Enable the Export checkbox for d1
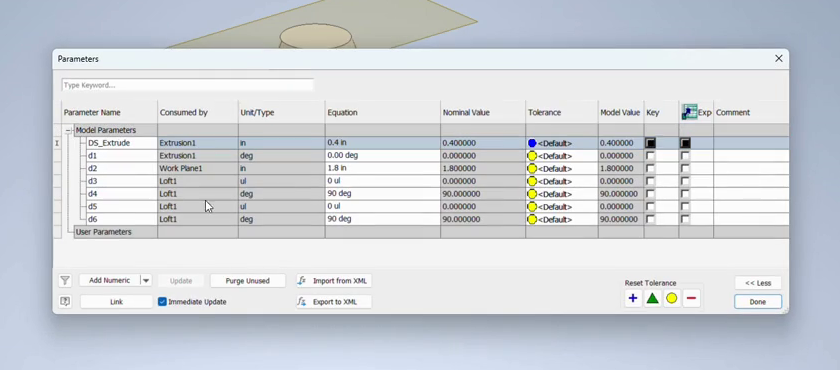Viewport: 840px width, 370px height. click(x=685, y=156)
